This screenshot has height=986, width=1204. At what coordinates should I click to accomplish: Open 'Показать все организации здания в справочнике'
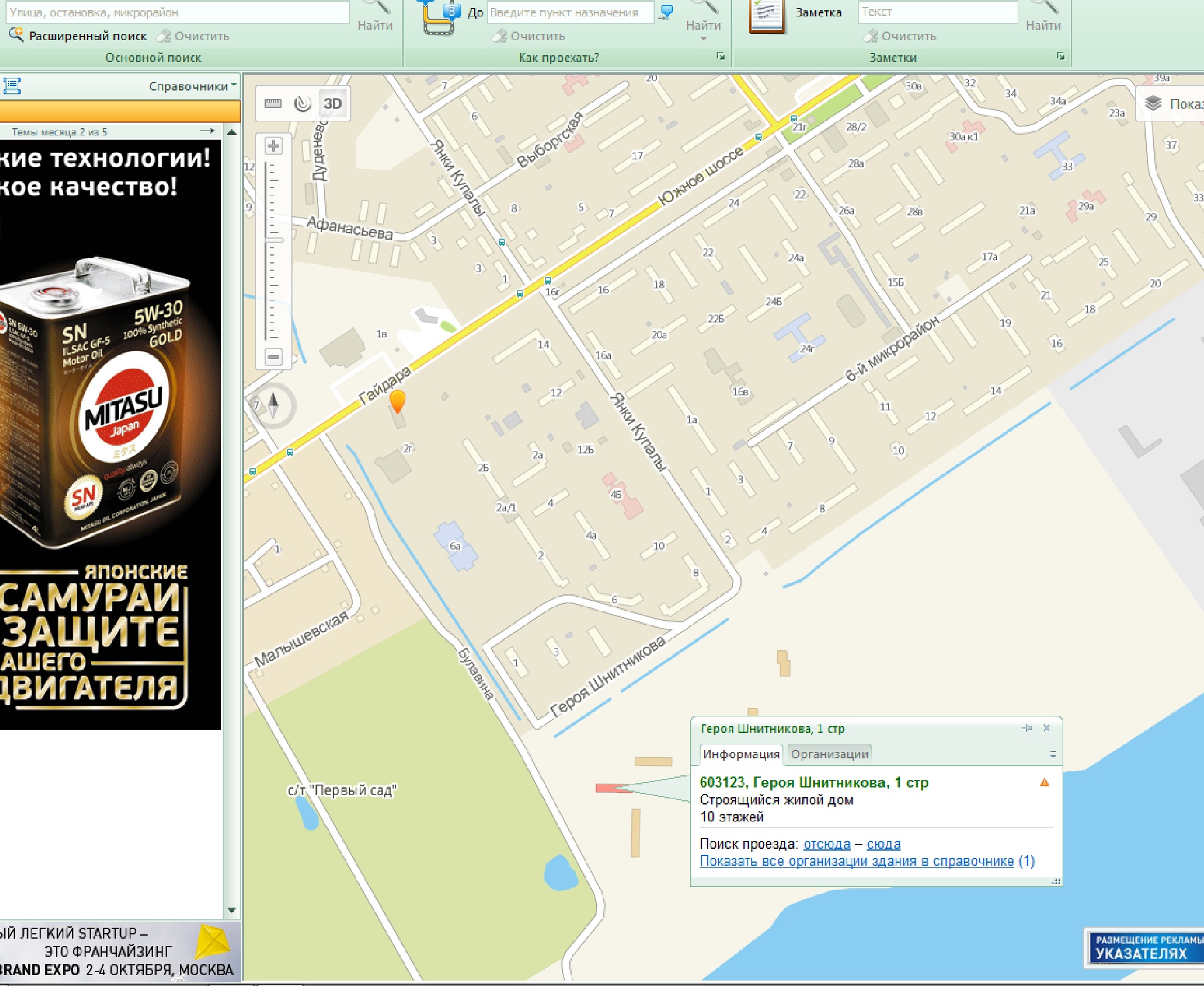click(856, 861)
